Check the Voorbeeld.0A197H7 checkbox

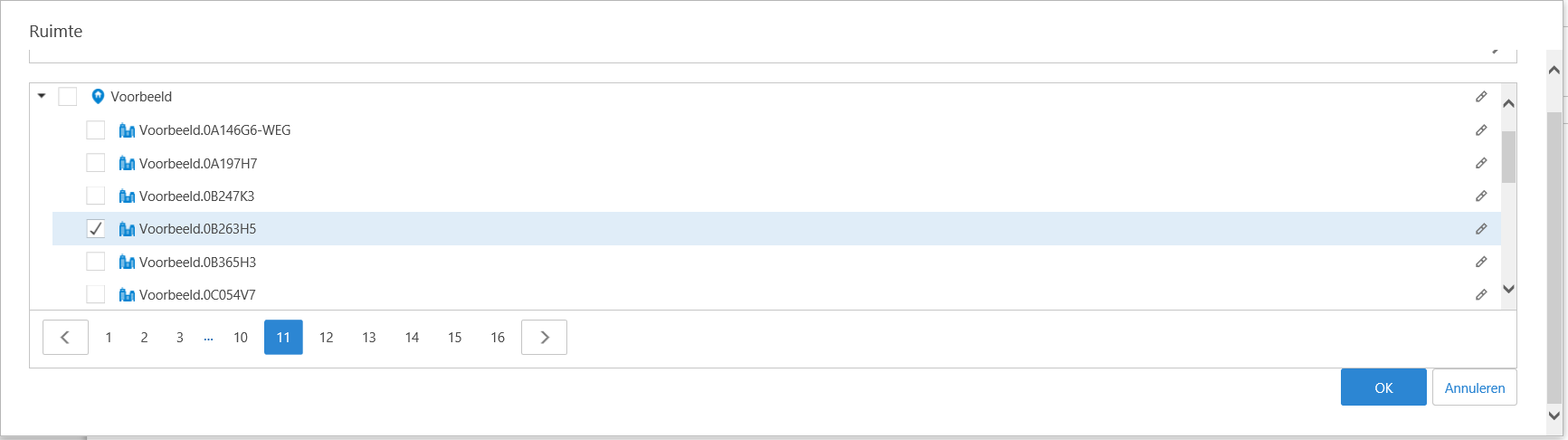pyautogui.click(x=95, y=163)
